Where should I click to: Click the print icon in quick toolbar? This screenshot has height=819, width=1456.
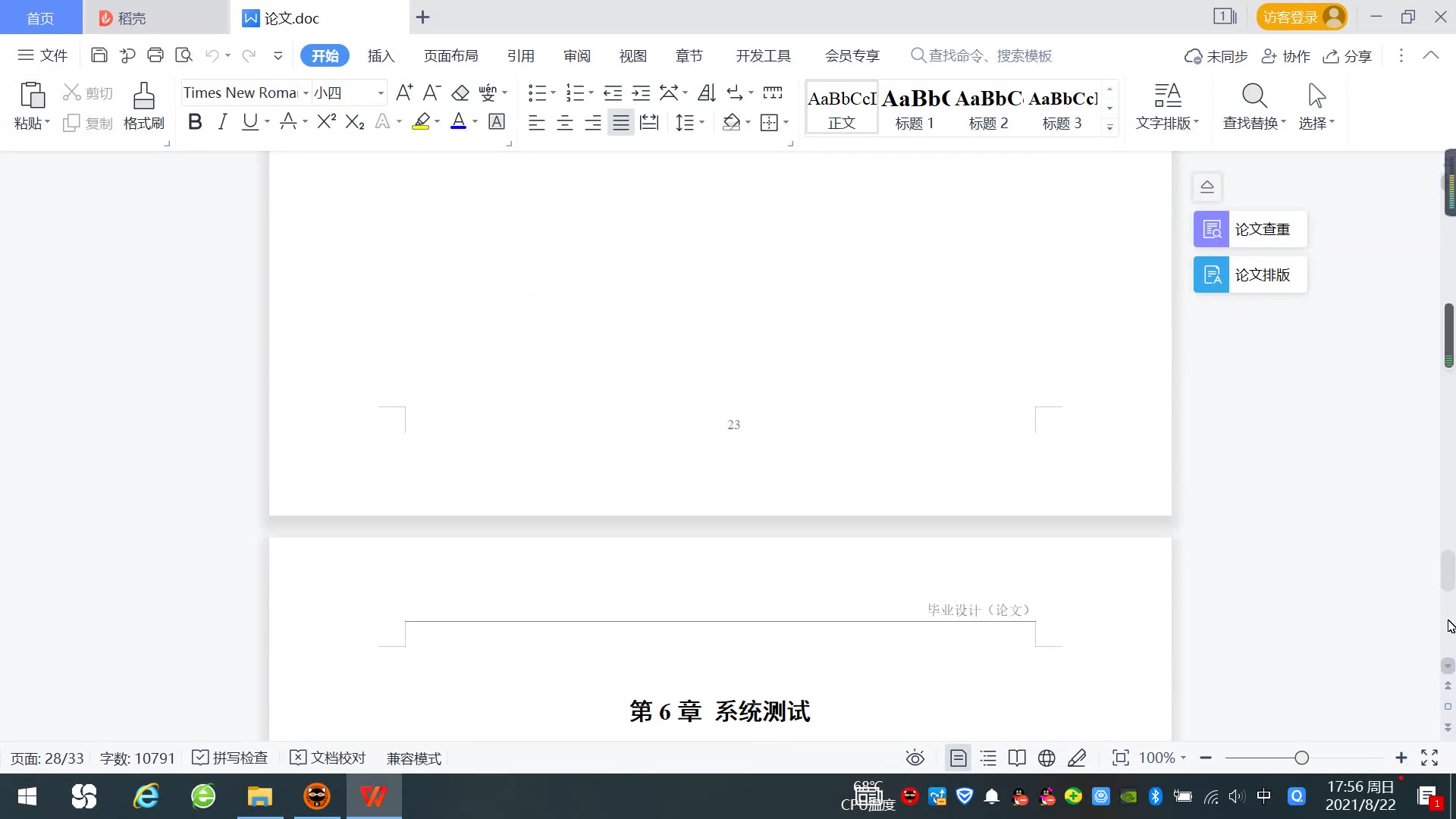(155, 55)
